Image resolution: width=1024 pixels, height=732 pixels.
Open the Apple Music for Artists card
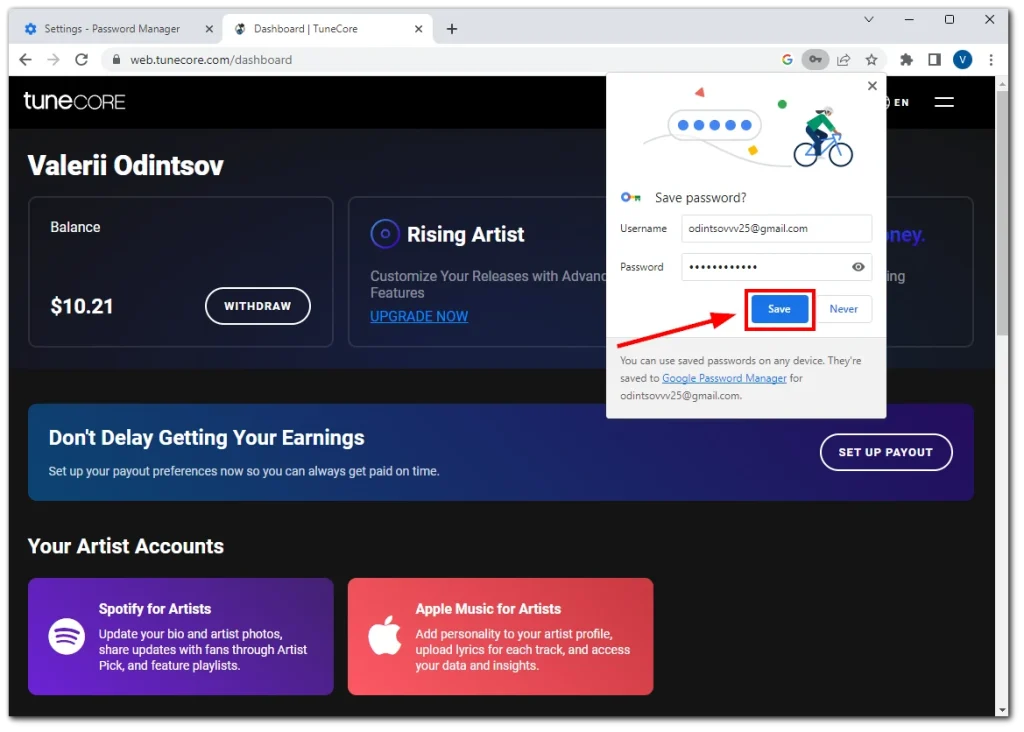click(500, 636)
